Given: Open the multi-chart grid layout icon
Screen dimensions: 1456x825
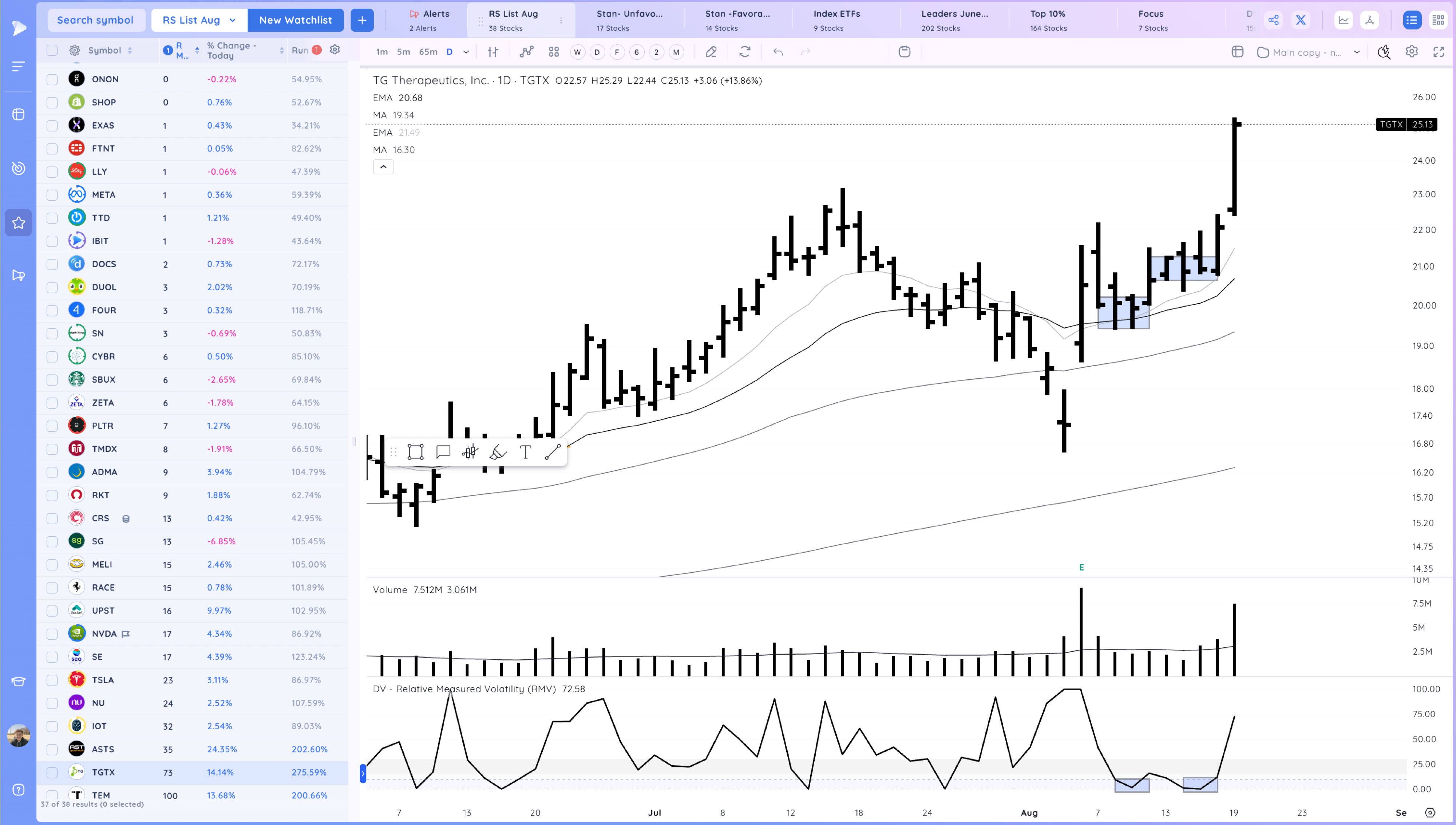Looking at the screenshot, I should click(1238, 52).
